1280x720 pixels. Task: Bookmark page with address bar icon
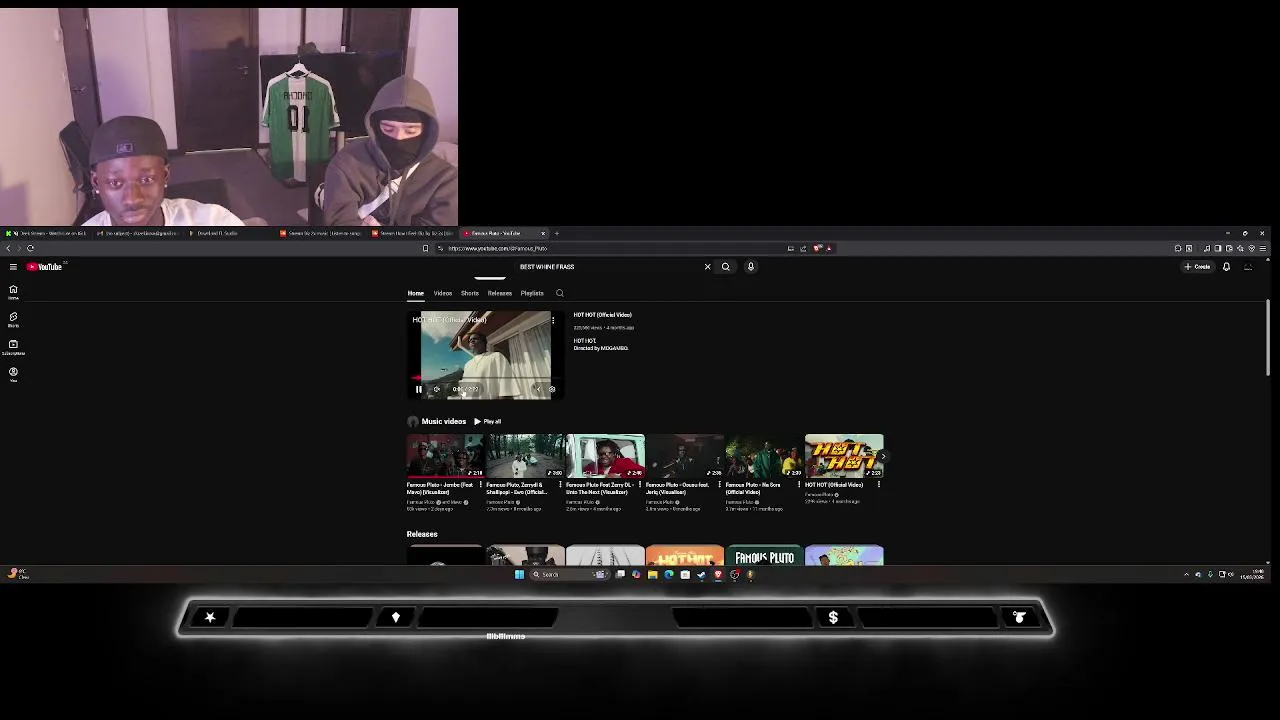point(425,248)
